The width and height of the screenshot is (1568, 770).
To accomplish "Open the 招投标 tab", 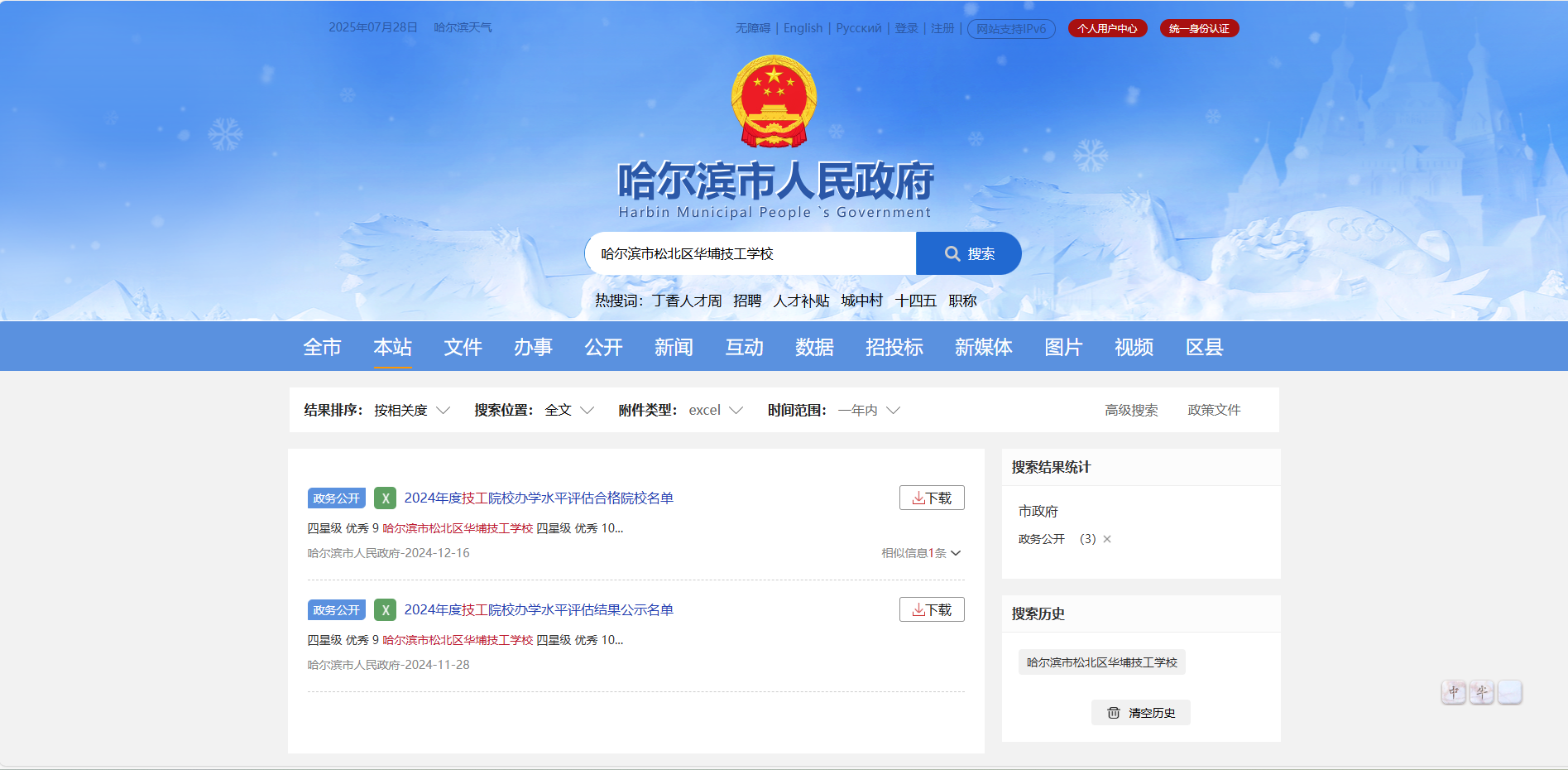I will [x=894, y=347].
